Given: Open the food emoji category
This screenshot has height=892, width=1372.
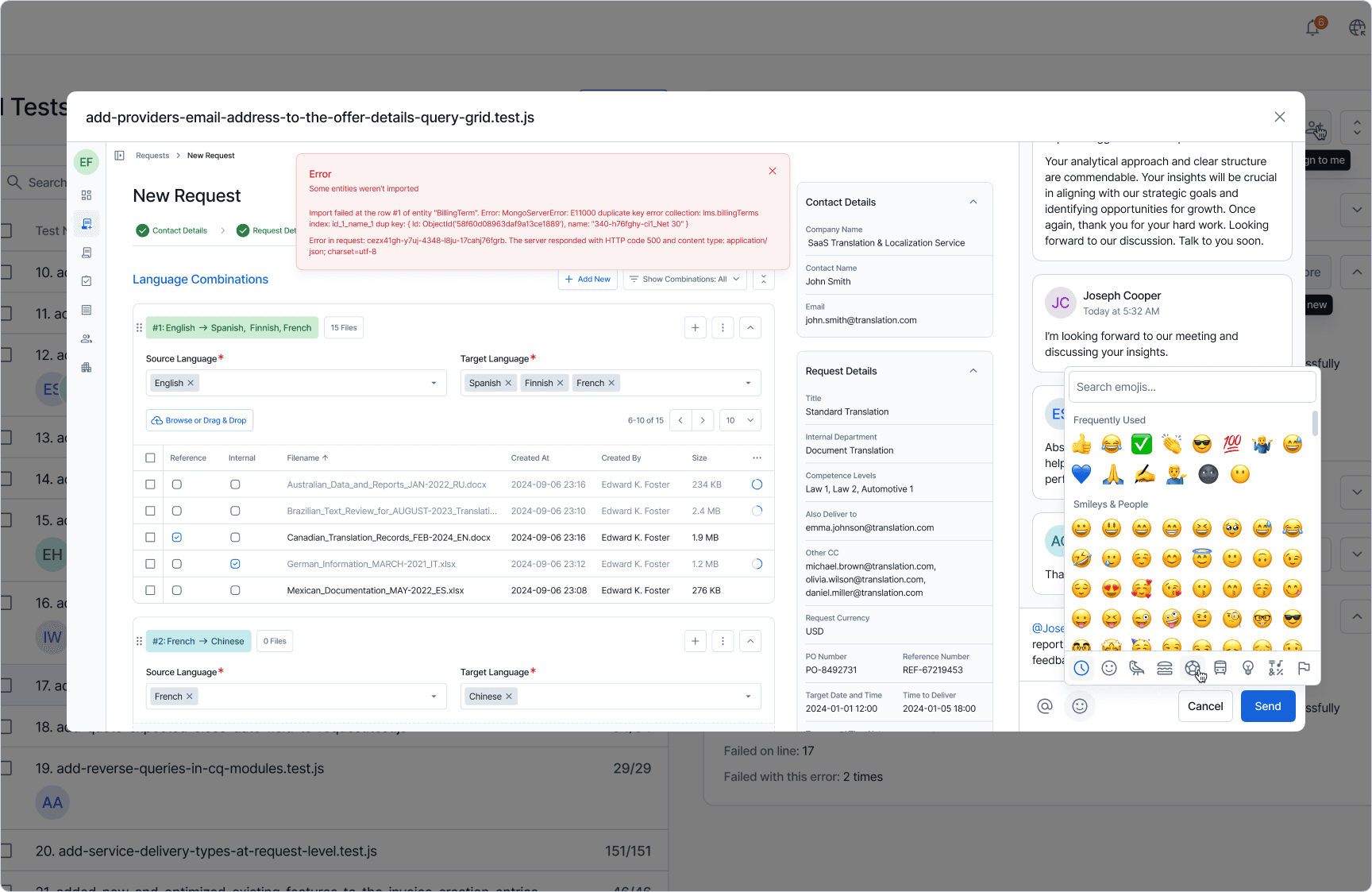Looking at the screenshot, I should 1165,669.
